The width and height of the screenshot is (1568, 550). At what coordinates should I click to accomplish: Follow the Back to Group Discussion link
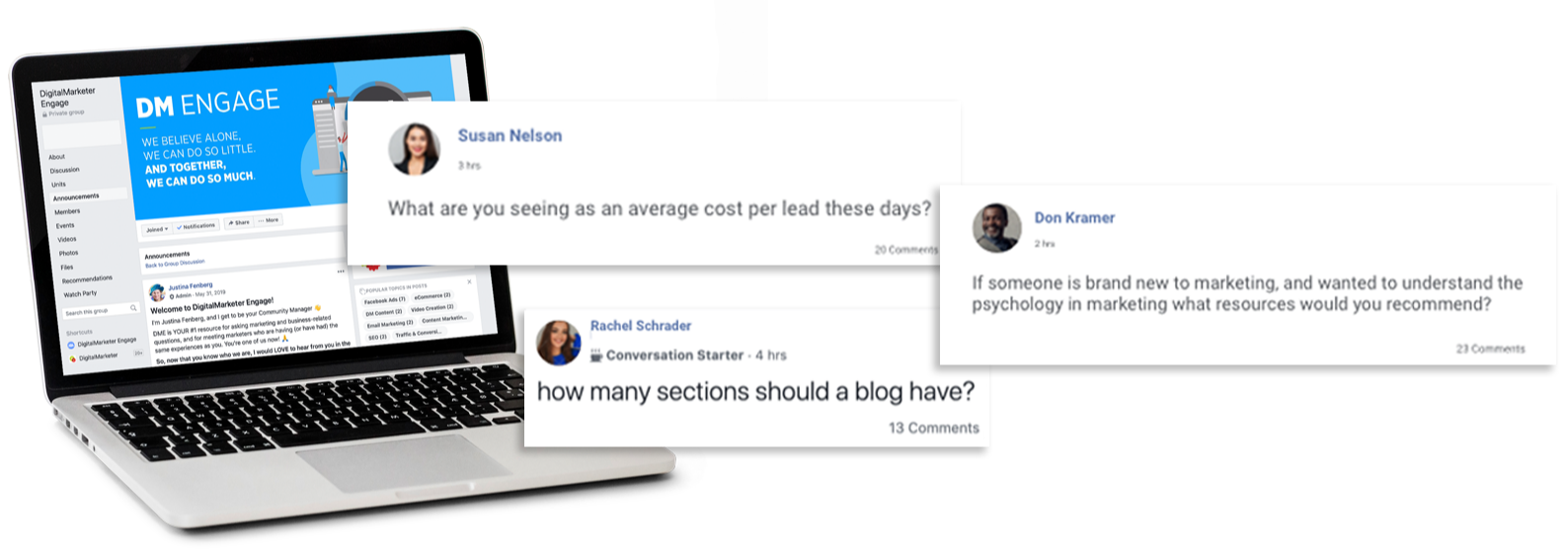coord(175,263)
